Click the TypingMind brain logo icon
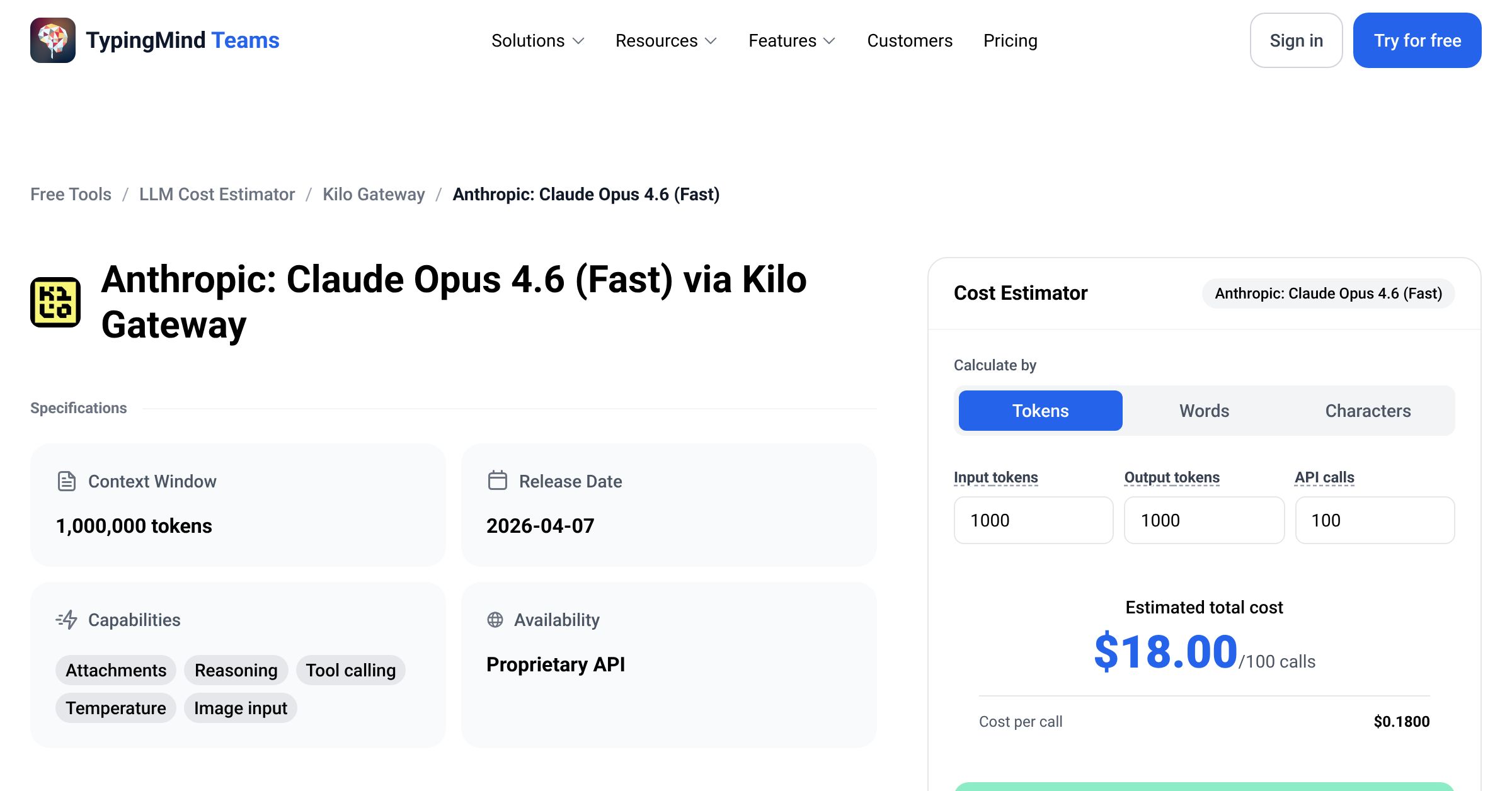Image resolution: width=1512 pixels, height=791 pixels. (53, 40)
